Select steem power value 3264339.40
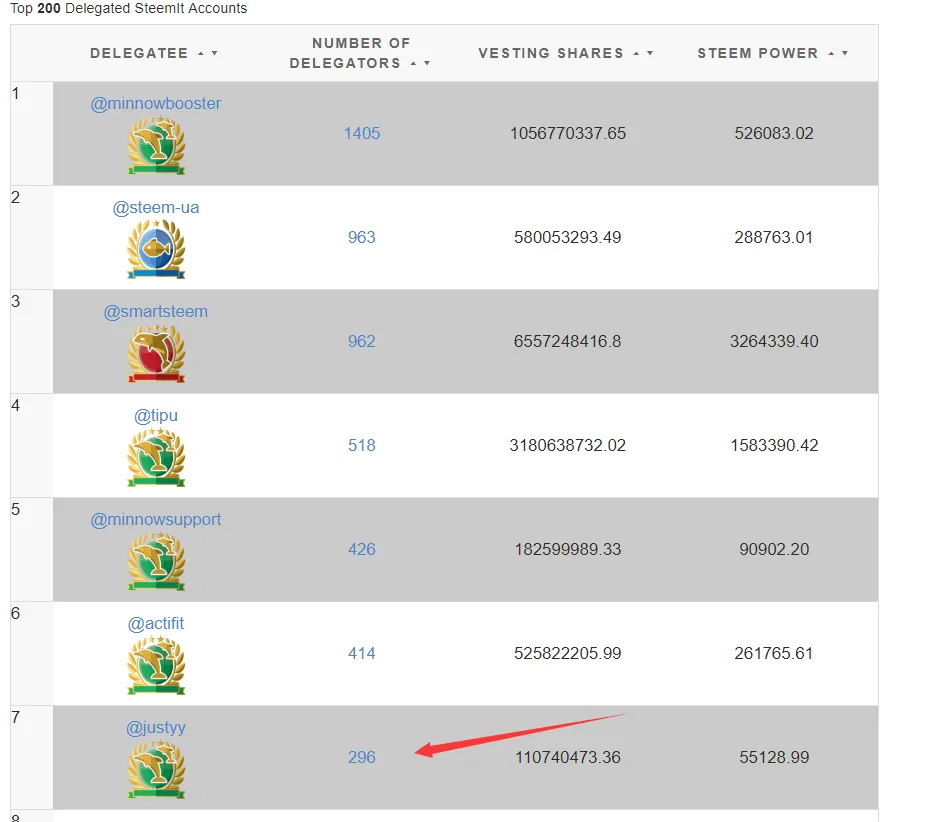 (x=774, y=341)
